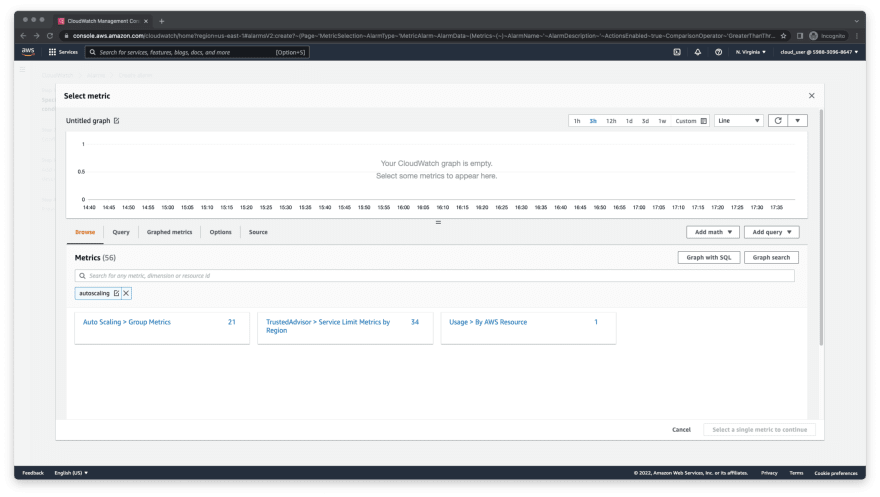Click the Feedback link in footer

[33, 473]
